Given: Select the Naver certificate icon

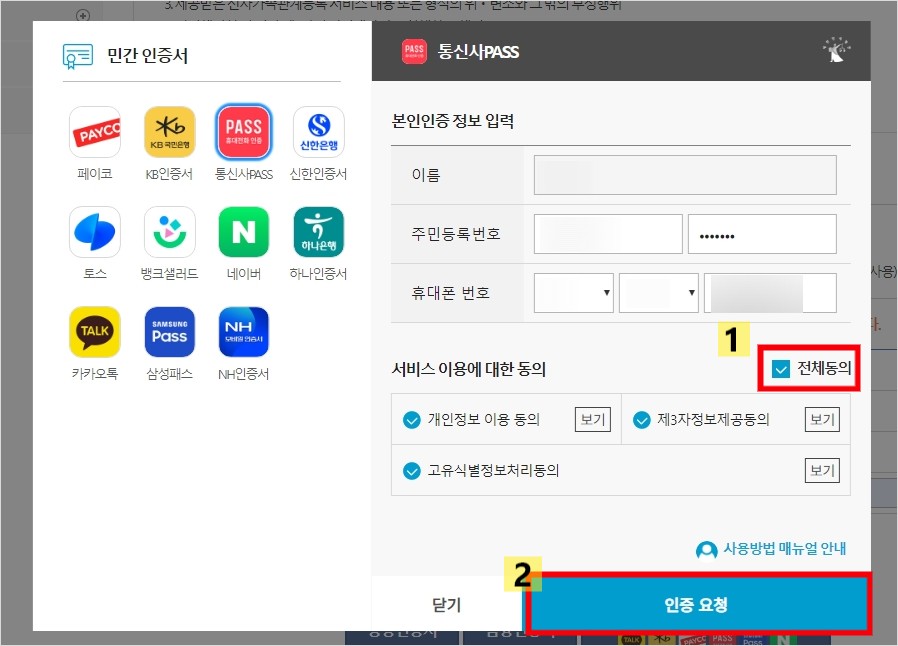Looking at the screenshot, I should (244, 232).
